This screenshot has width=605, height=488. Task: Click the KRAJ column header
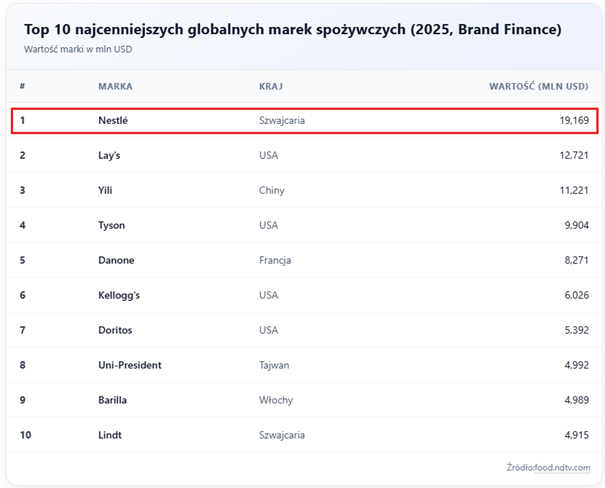coord(269,86)
